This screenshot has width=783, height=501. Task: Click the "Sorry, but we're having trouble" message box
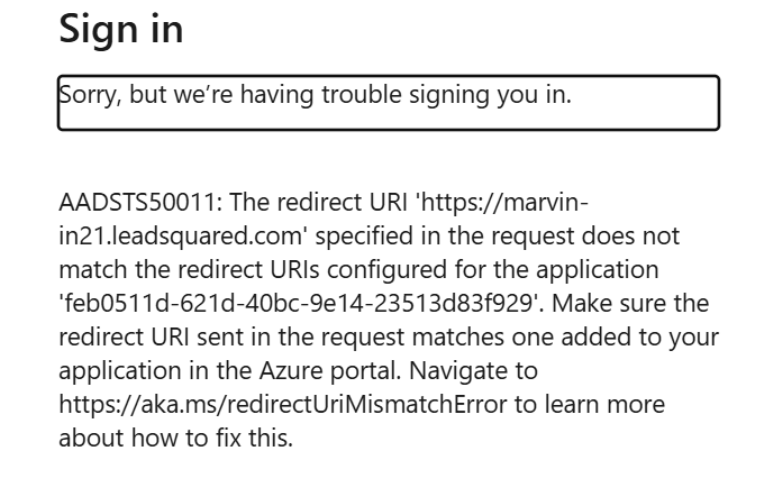(388, 103)
